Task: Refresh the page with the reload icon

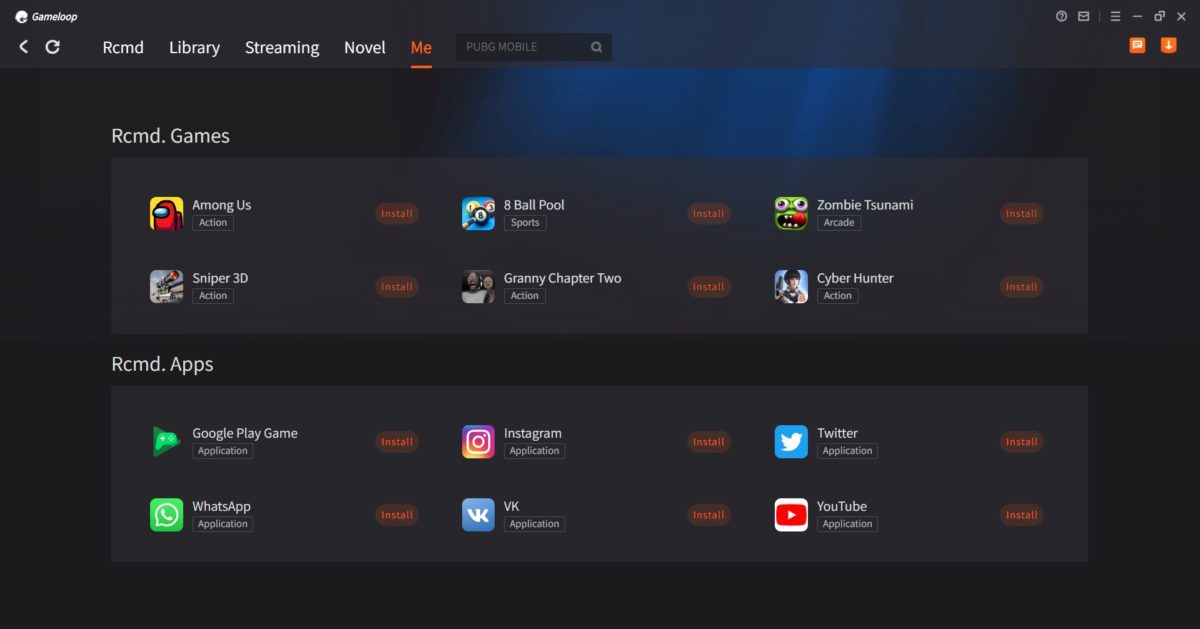Action: click(x=52, y=46)
